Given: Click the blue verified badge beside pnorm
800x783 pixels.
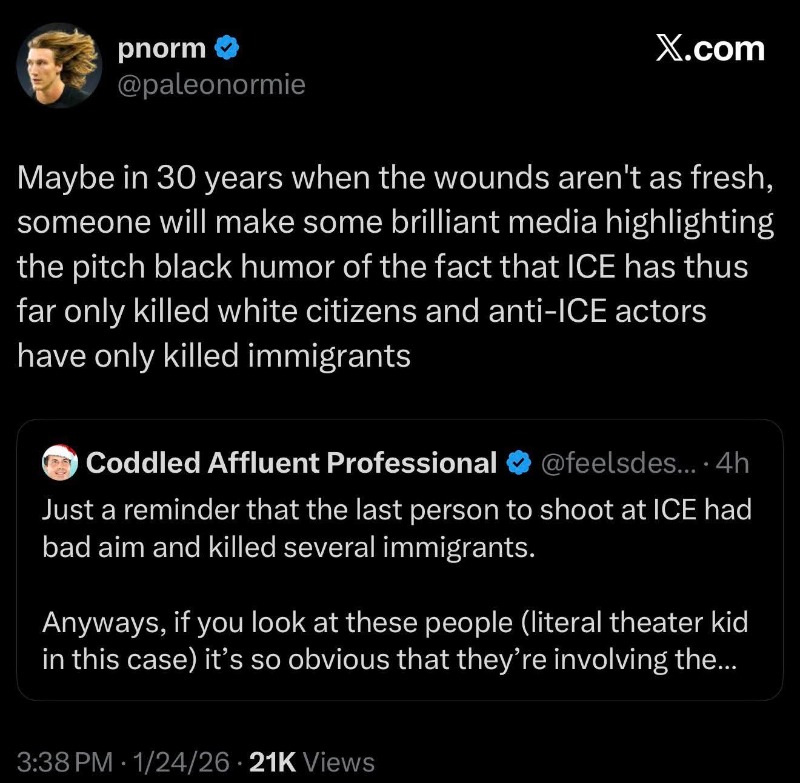Looking at the screenshot, I should coord(228,47).
